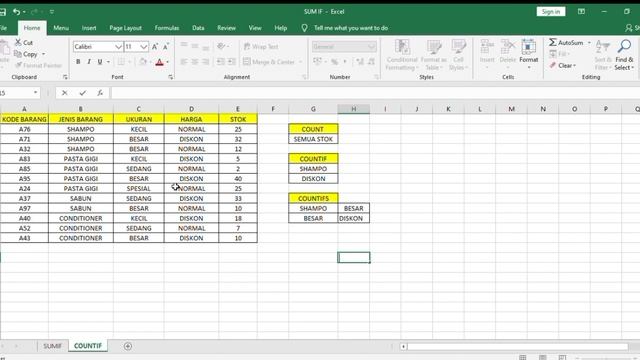
Task: Open the Data tab
Action: tap(198, 28)
